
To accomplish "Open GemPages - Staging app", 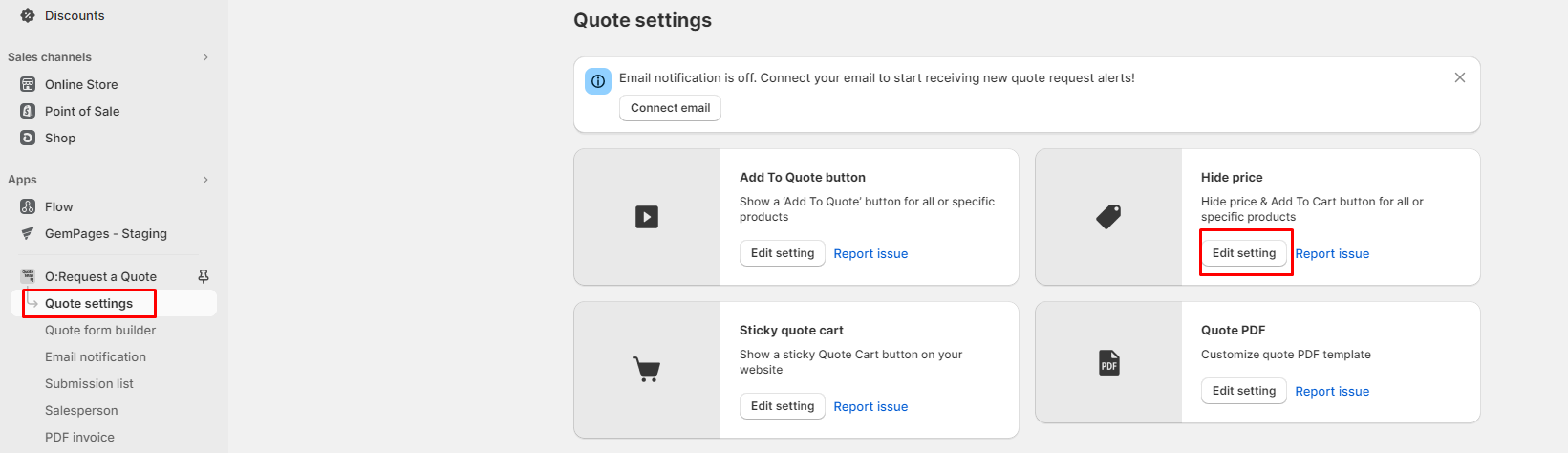I will [x=106, y=233].
